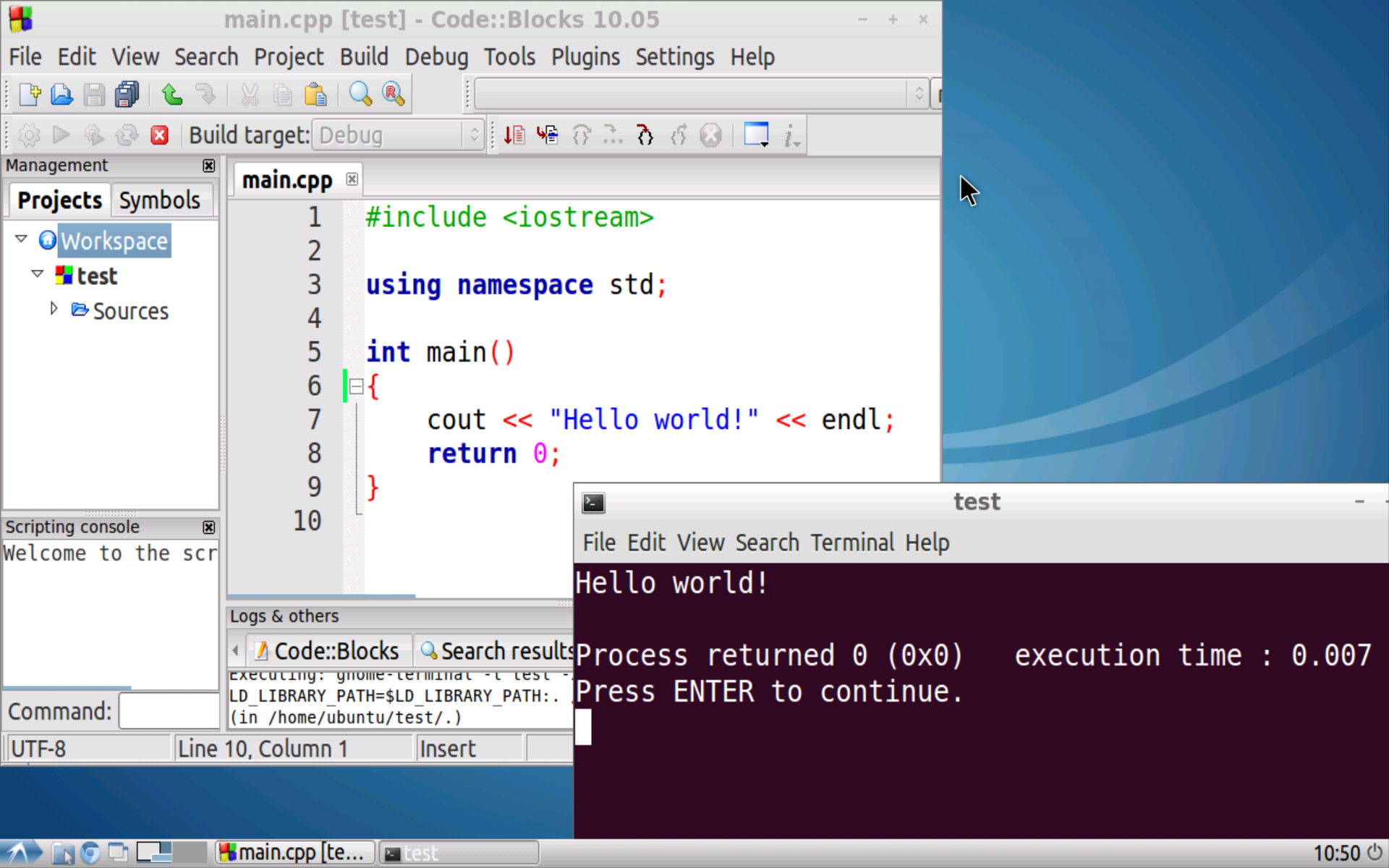Open Terminal menu in test window
The height and width of the screenshot is (868, 1389).
pyautogui.click(x=852, y=542)
